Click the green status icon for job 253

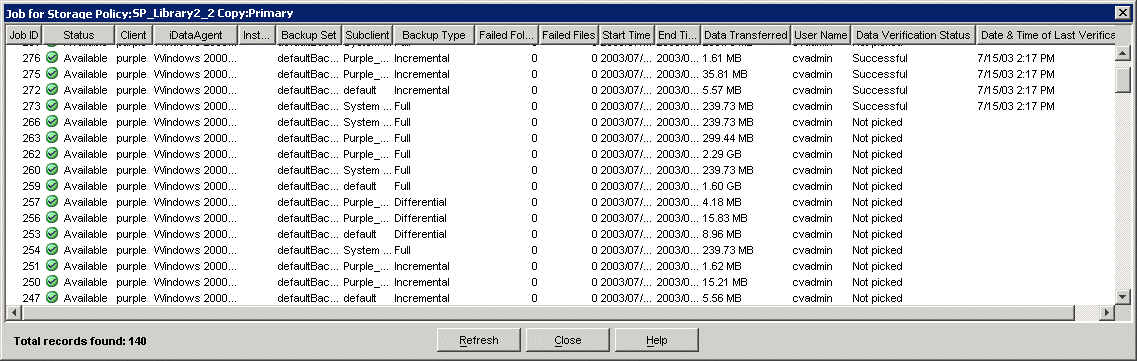51,233
